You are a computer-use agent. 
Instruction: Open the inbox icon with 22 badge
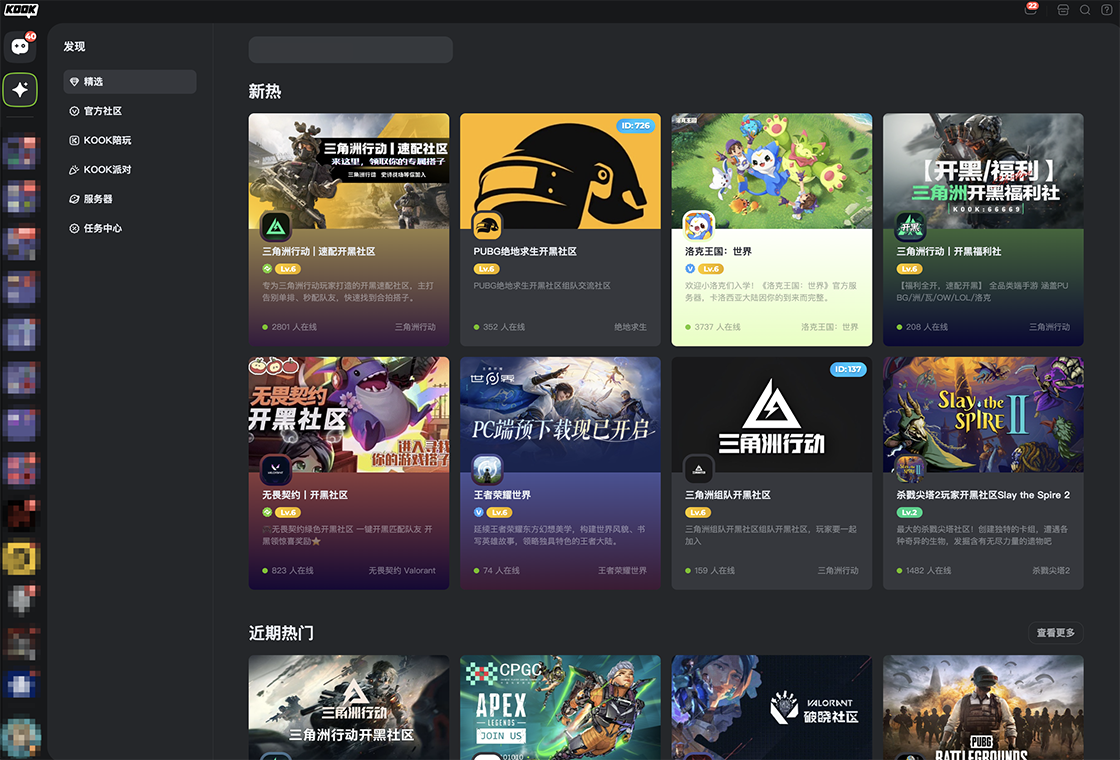point(1031,9)
